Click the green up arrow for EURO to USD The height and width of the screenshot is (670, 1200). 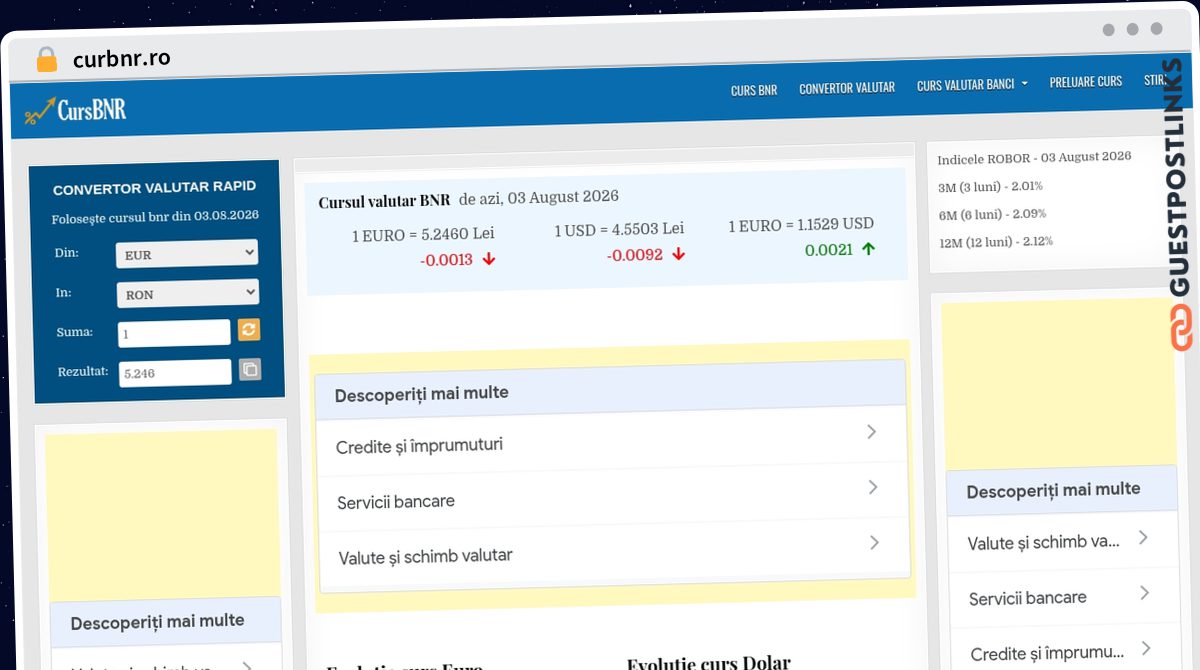867,248
